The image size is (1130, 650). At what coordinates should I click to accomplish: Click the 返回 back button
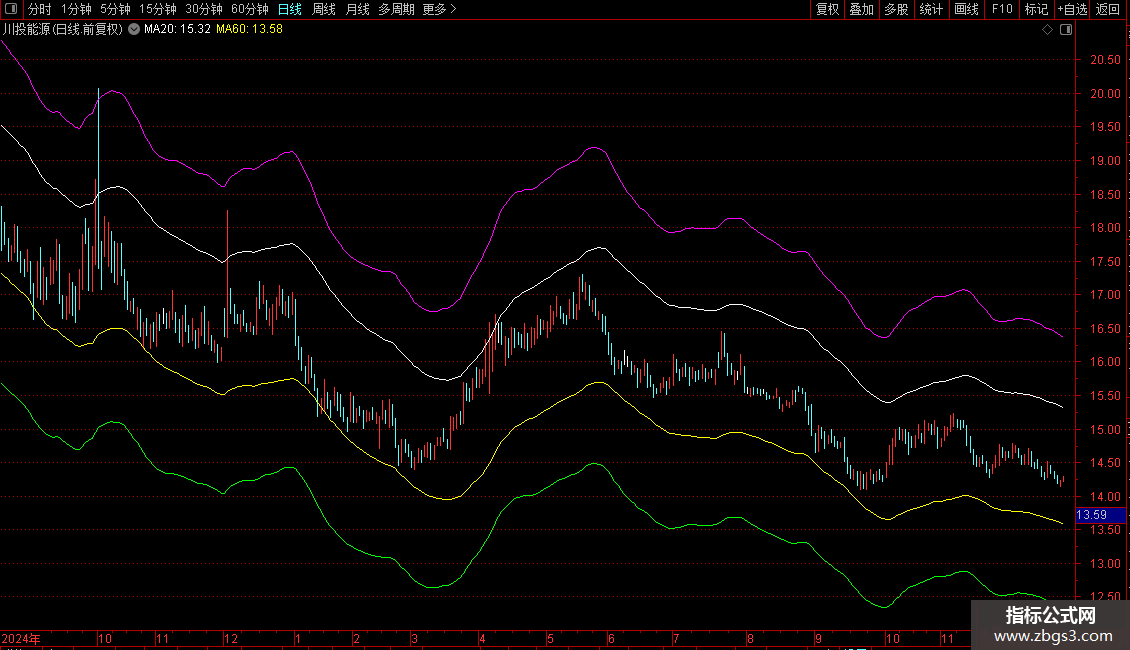(1108, 9)
